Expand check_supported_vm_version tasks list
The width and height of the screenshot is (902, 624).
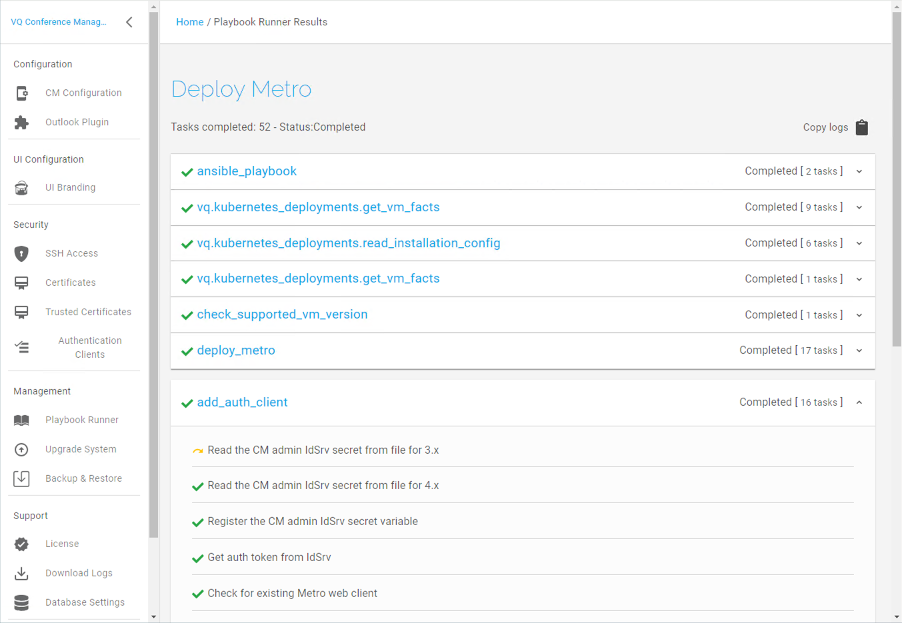[x=859, y=315]
